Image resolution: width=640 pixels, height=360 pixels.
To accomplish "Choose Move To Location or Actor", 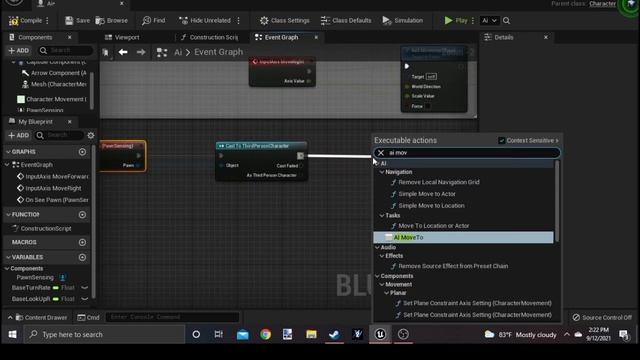I will coord(433,226).
